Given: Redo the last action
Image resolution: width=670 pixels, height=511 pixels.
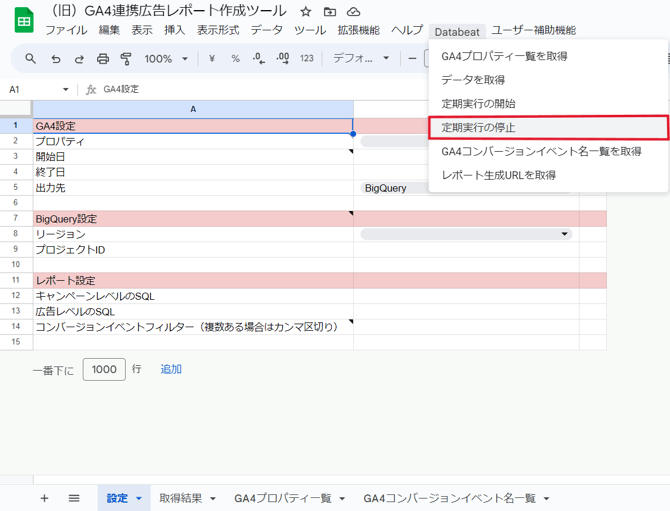Looking at the screenshot, I should pos(79,59).
